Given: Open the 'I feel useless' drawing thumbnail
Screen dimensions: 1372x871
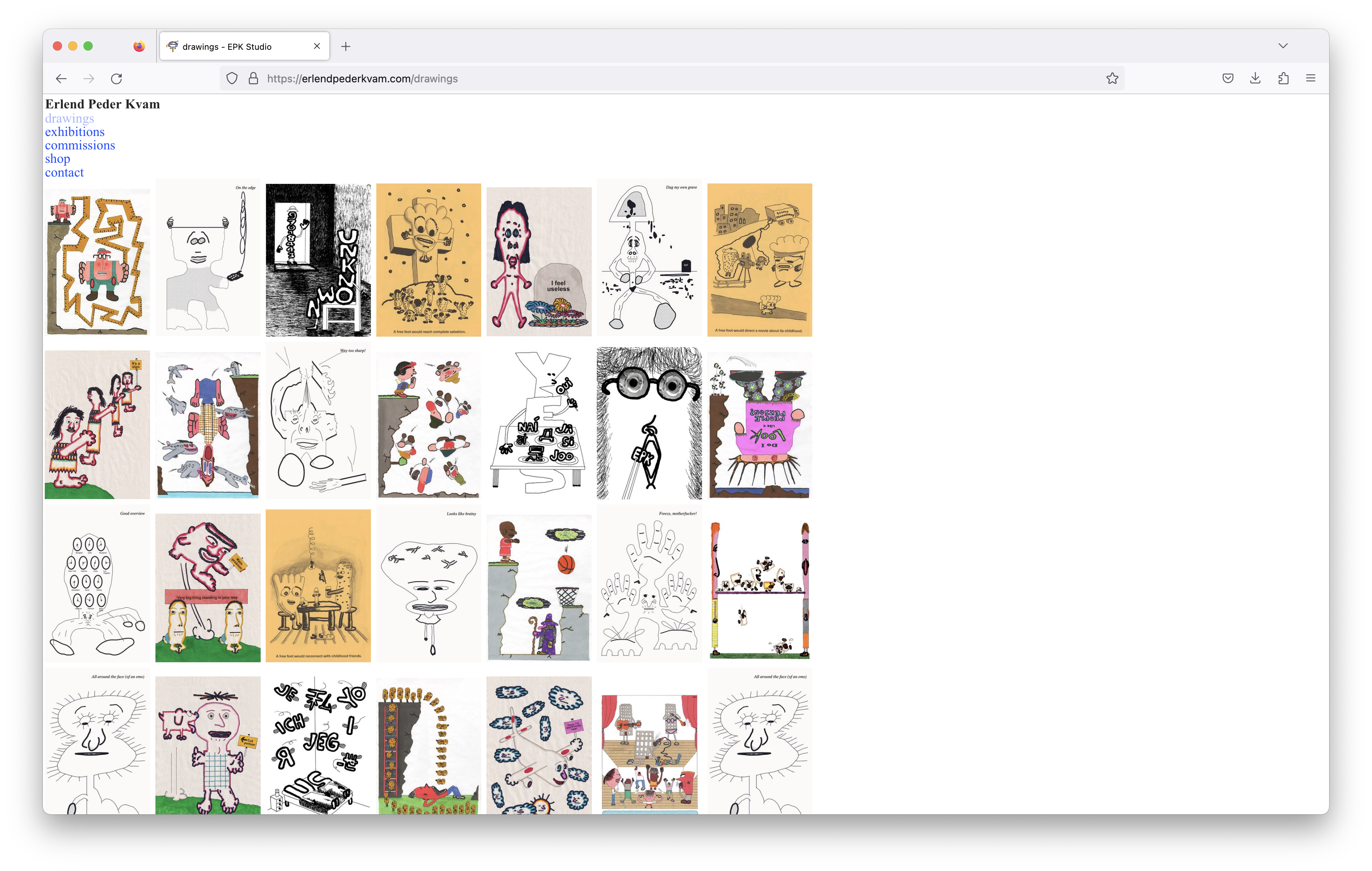Looking at the screenshot, I should click(x=539, y=262).
